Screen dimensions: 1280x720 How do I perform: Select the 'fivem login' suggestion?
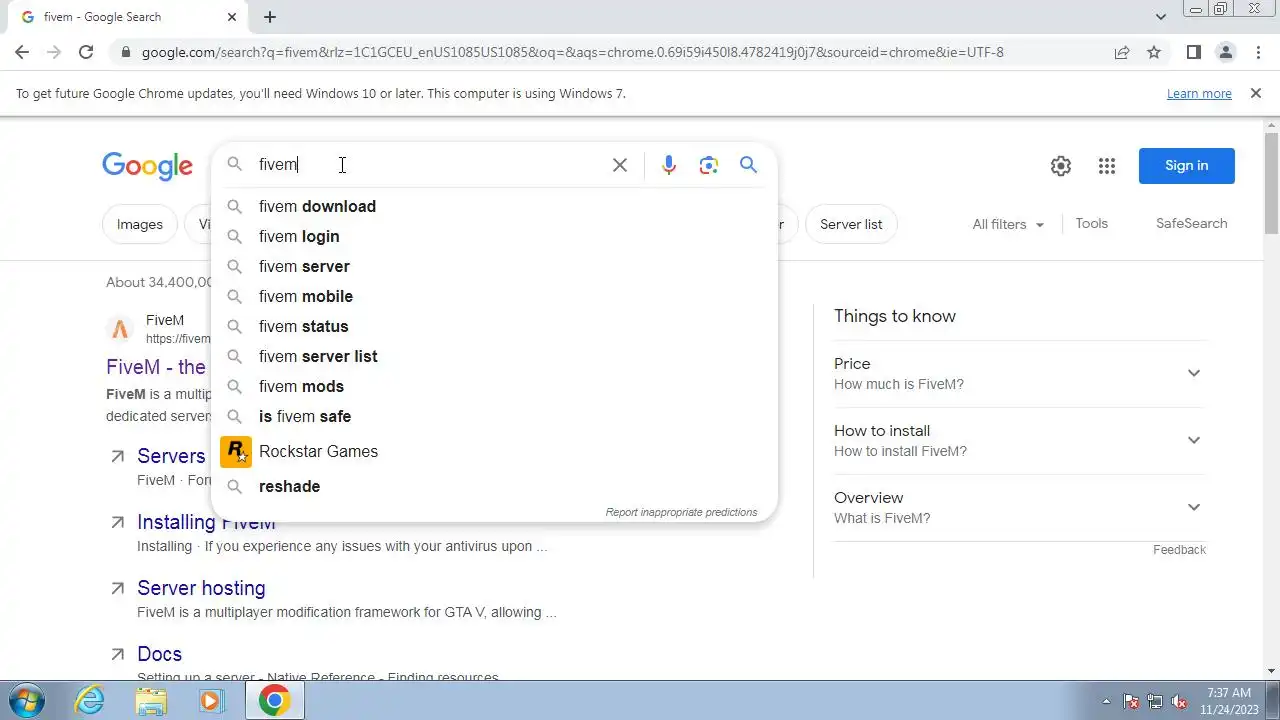click(x=494, y=236)
